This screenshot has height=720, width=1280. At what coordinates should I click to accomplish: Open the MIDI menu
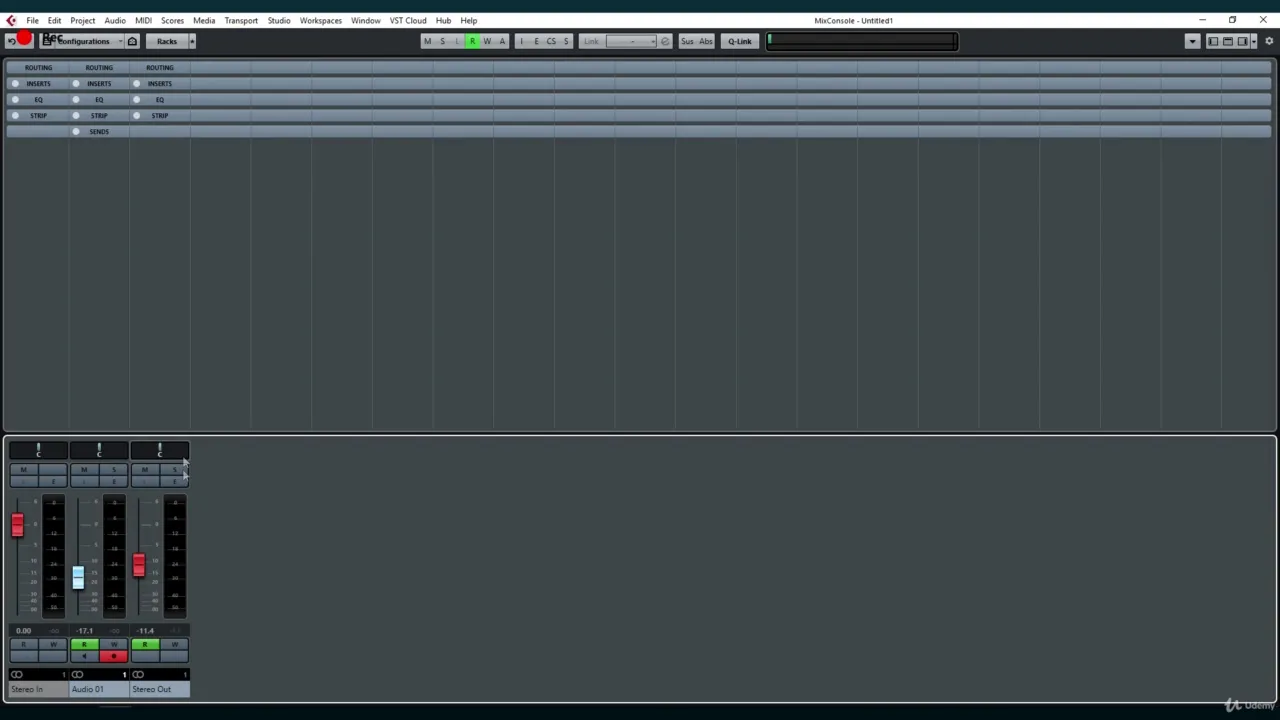point(143,20)
